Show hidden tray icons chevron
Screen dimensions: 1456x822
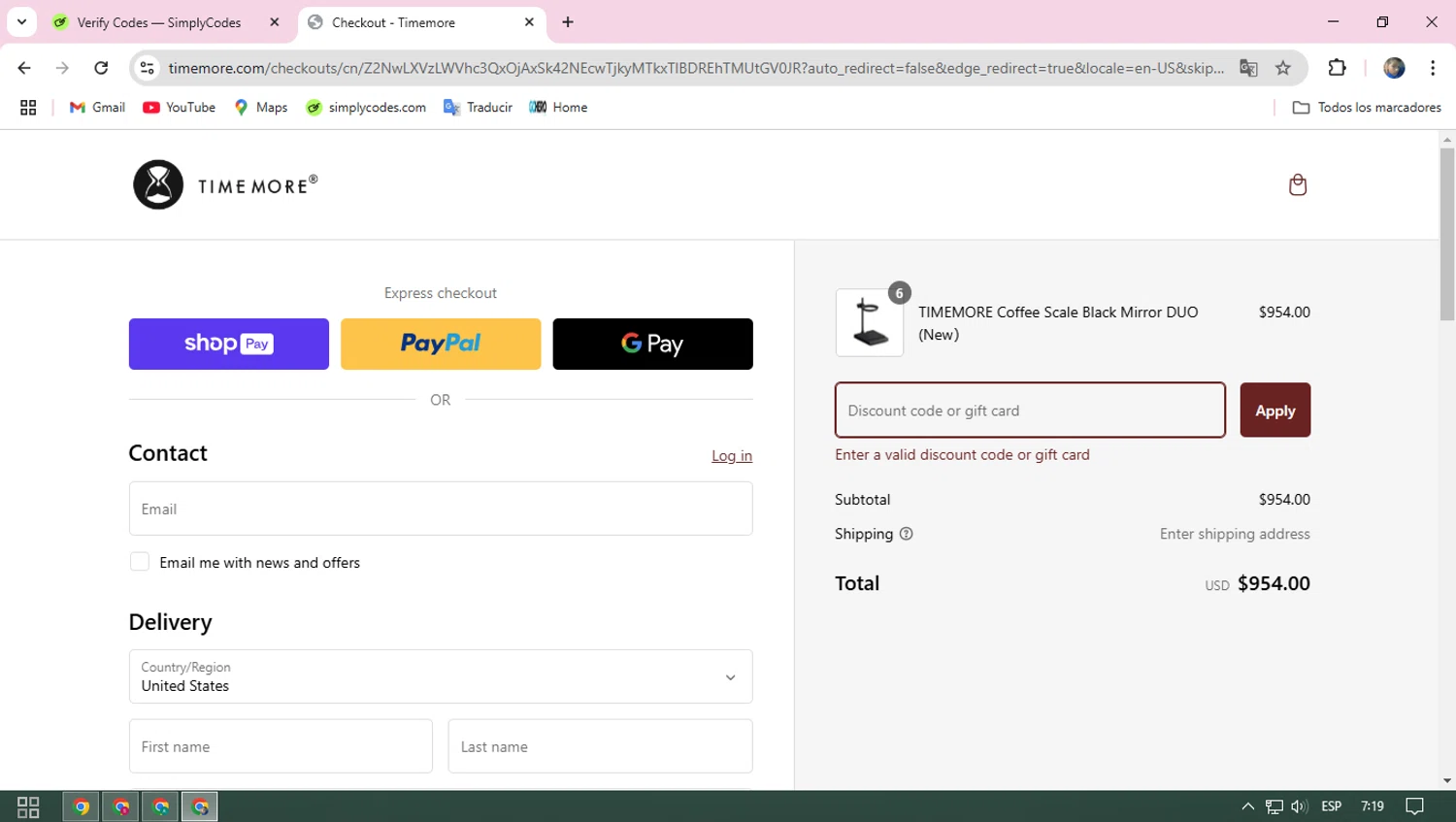(1248, 806)
